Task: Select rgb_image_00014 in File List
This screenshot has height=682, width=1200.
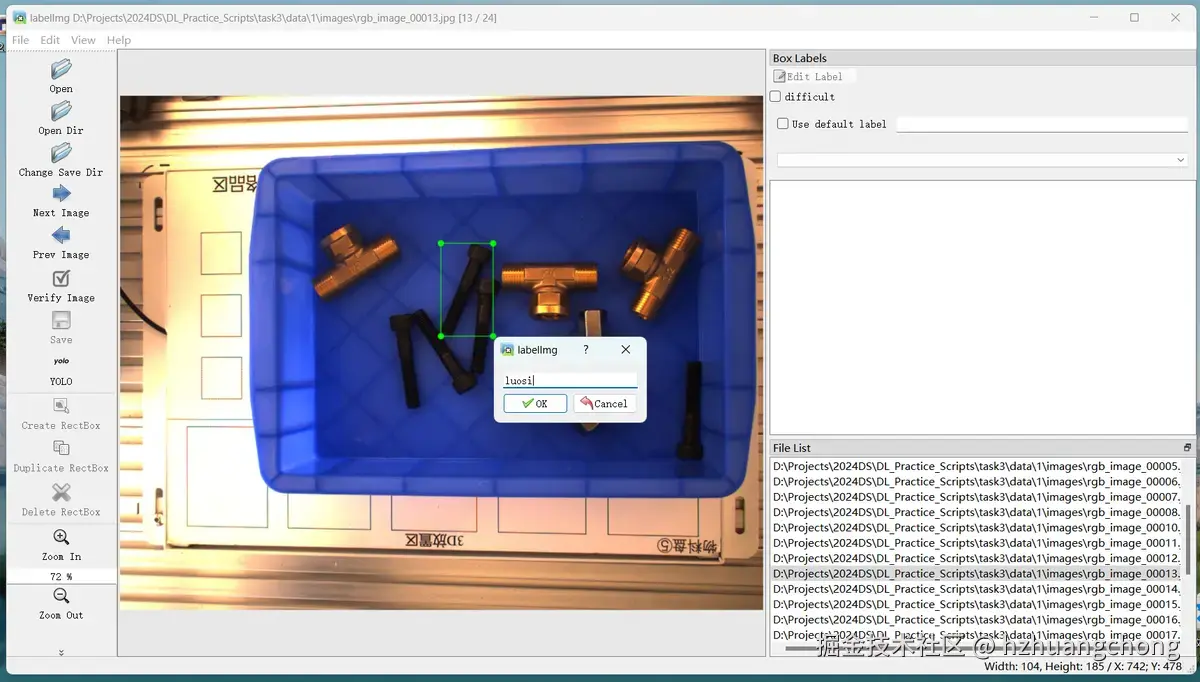Action: point(976,589)
